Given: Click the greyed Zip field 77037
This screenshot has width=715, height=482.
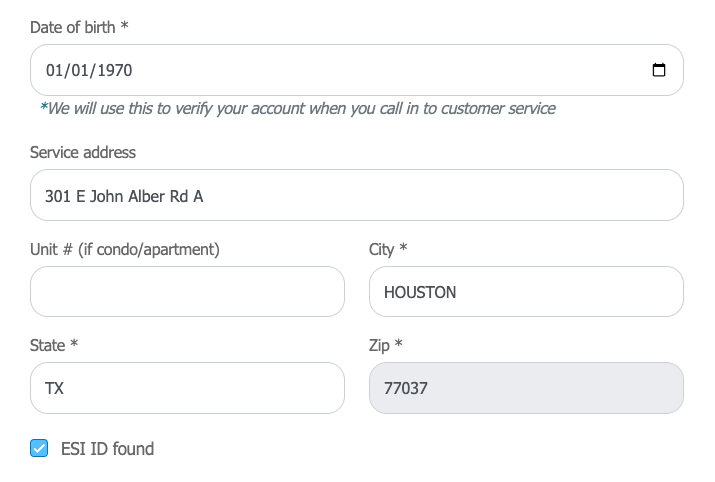Looking at the screenshot, I should [x=526, y=388].
